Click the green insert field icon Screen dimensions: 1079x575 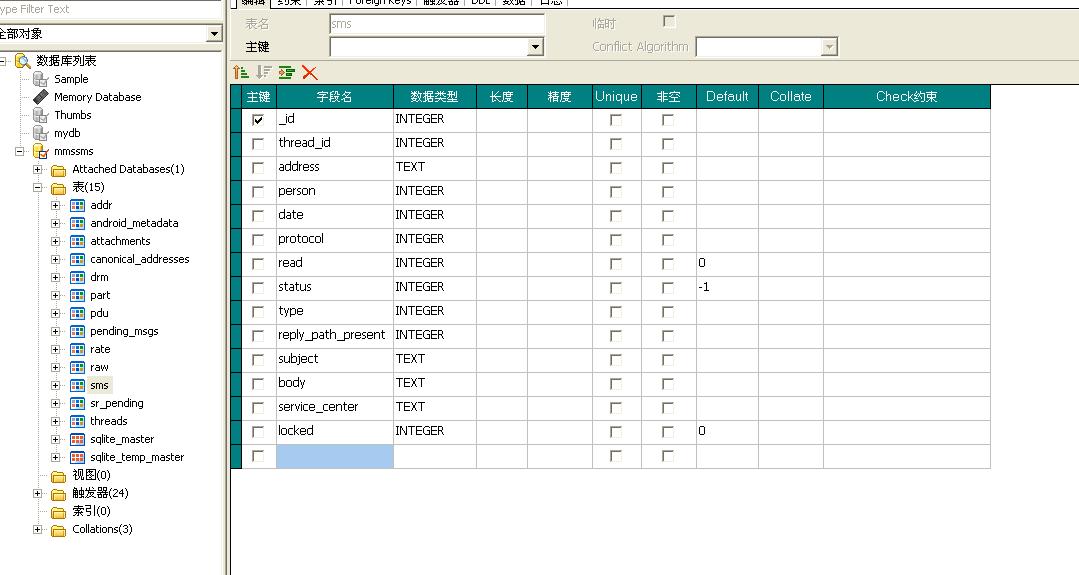(x=287, y=72)
